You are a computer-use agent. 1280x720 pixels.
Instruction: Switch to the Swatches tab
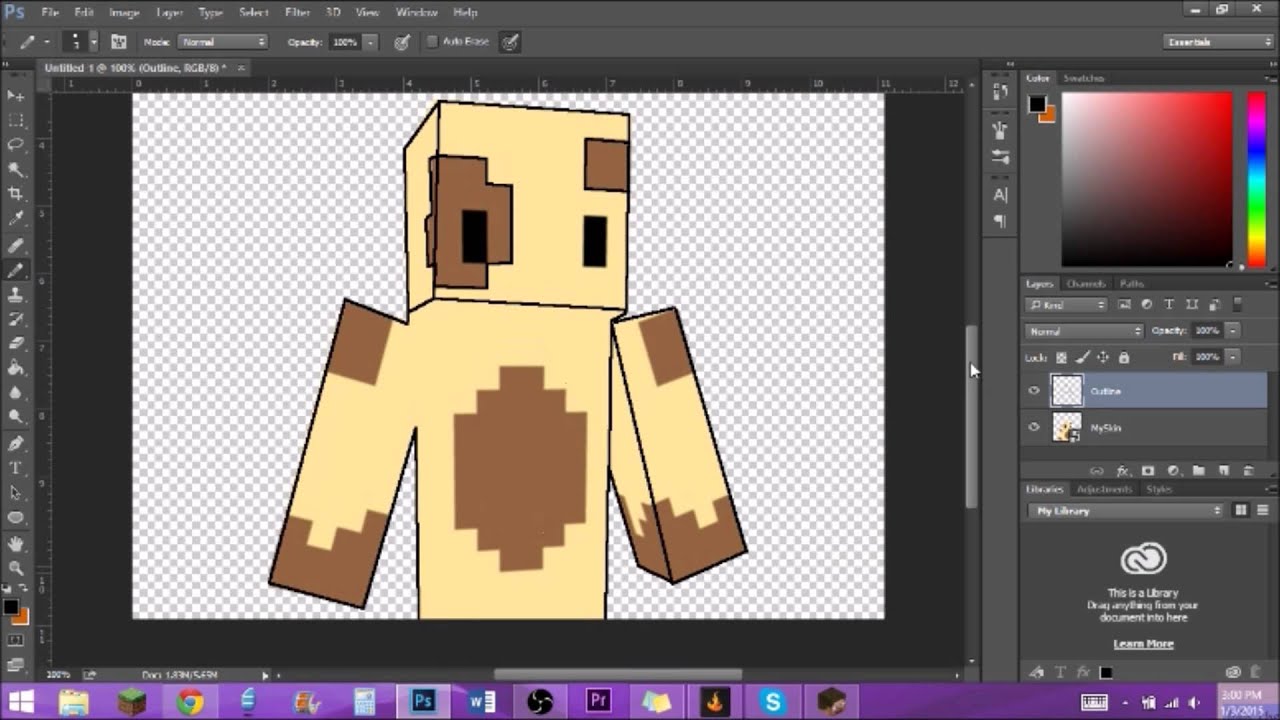(x=1083, y=78)
